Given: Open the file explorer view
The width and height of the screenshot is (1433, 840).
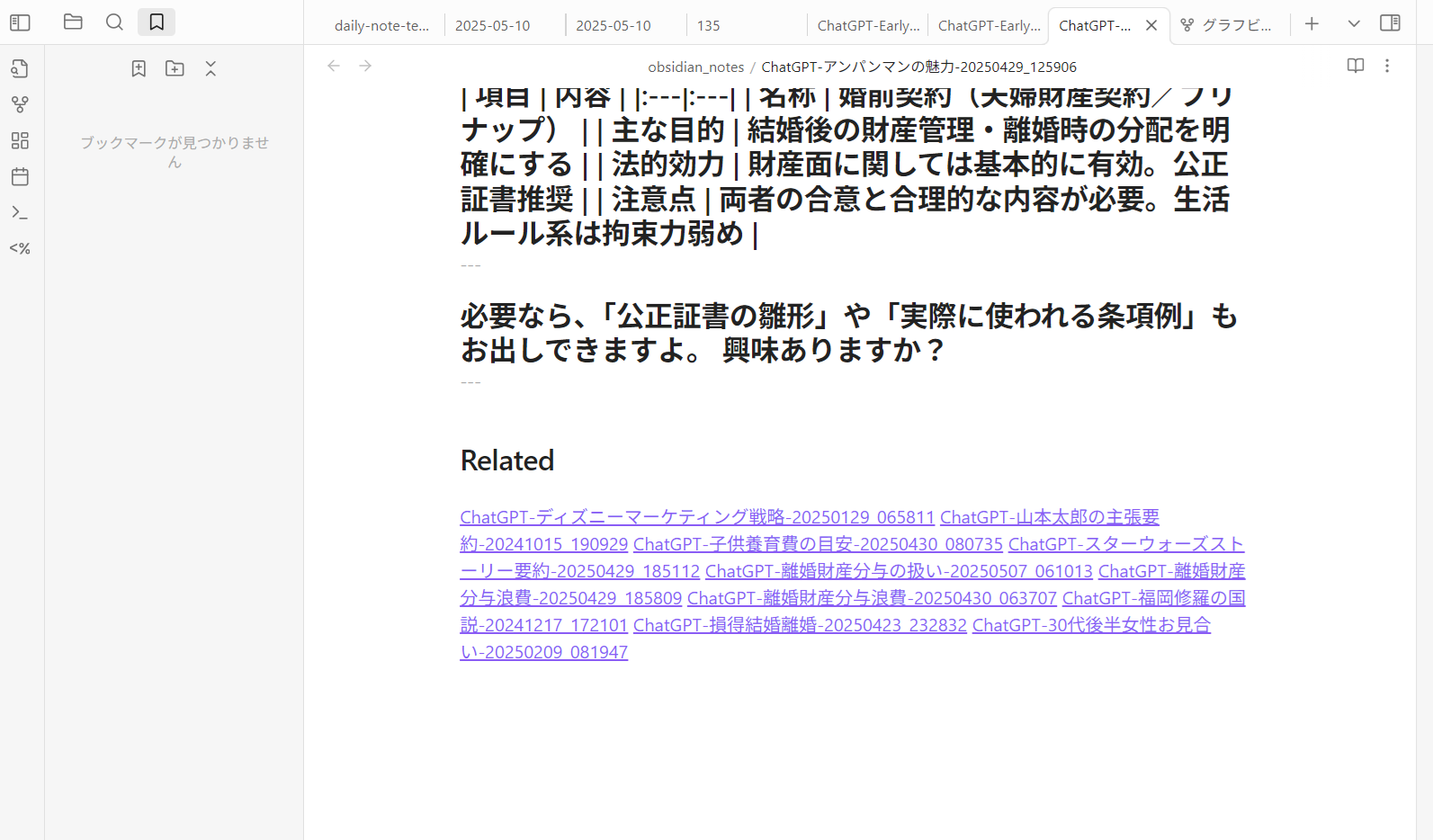Looking at the screenshot, I should click(x=74, y=22).
